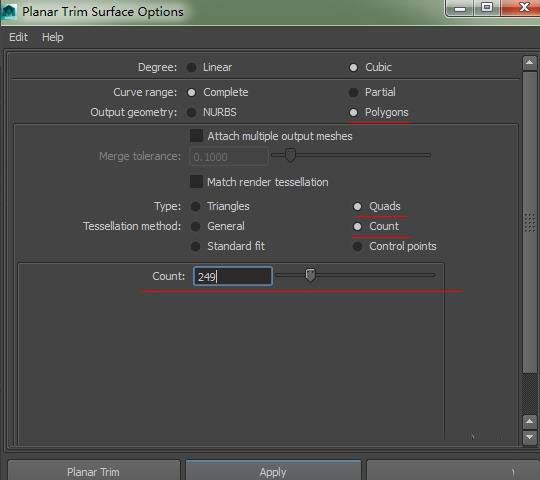Enable Attach multiple output meshes checkbox
The image size is (540, 480).
[x=196, y=136]
